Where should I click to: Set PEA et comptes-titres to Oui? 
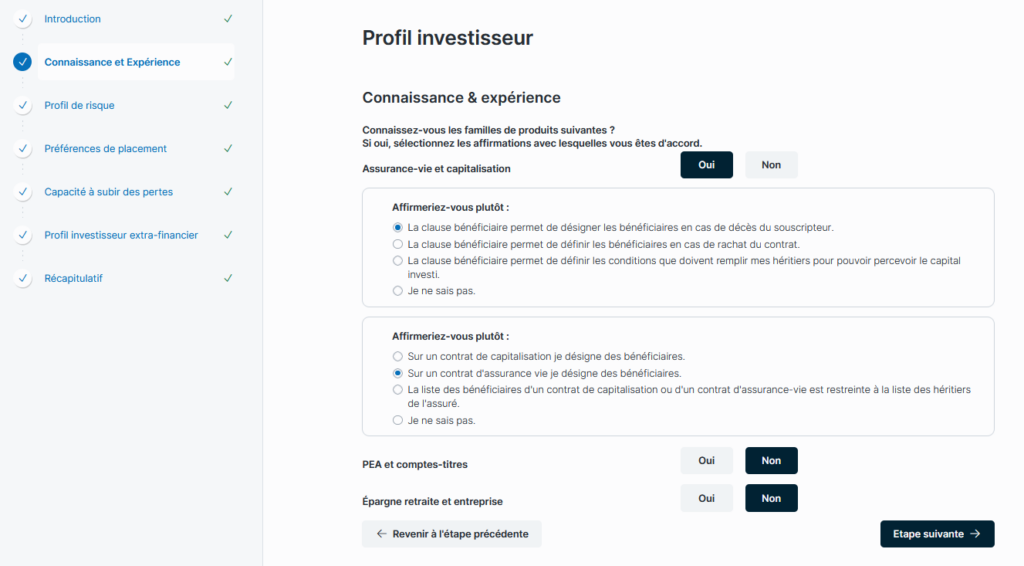(x=707, y=461)
